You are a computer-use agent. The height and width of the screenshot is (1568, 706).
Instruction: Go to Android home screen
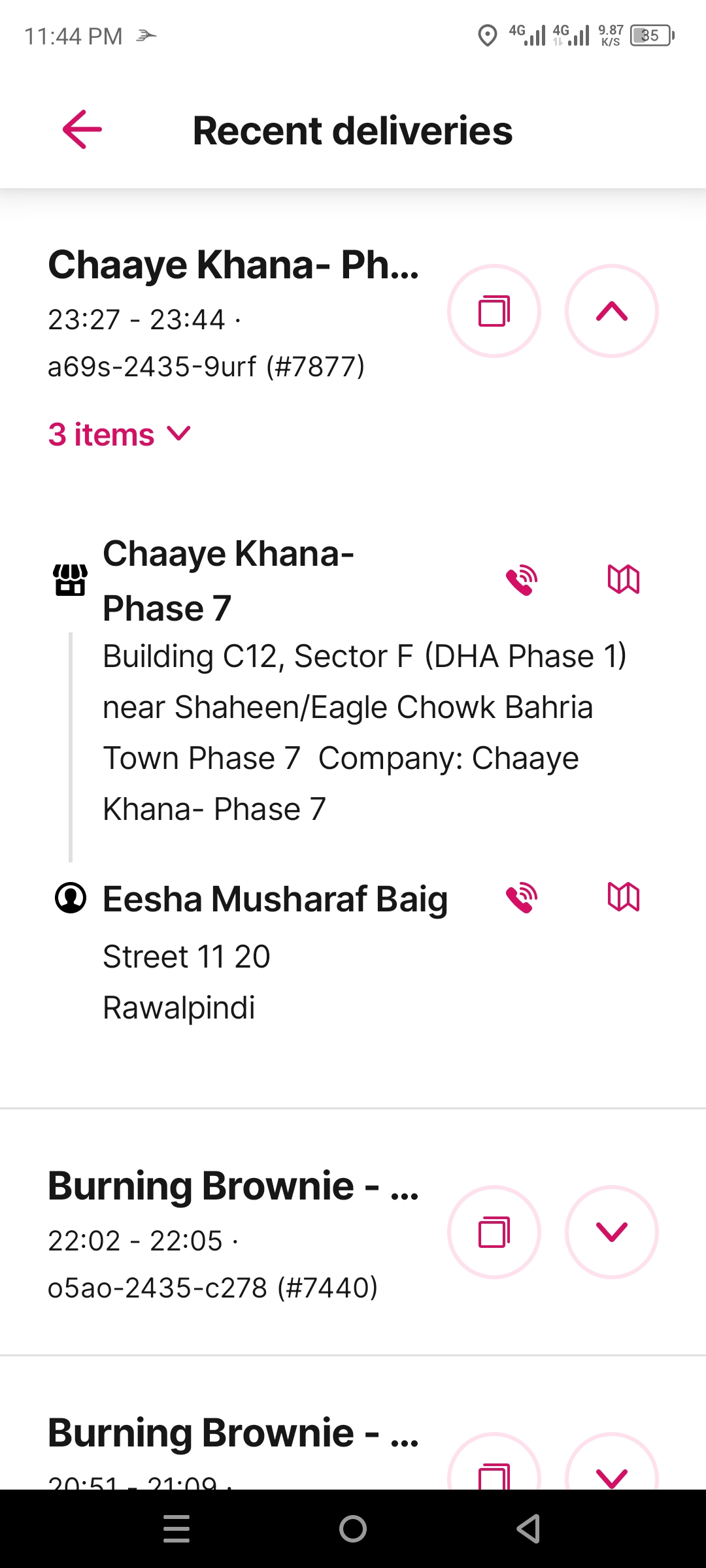pos(353,1529)
